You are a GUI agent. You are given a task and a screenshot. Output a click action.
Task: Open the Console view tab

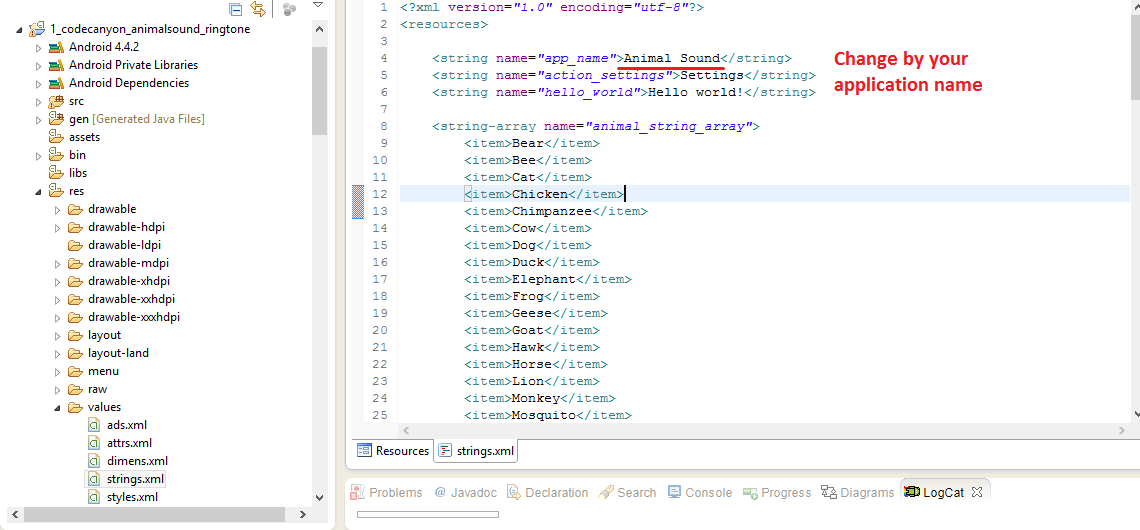(700, 492)
